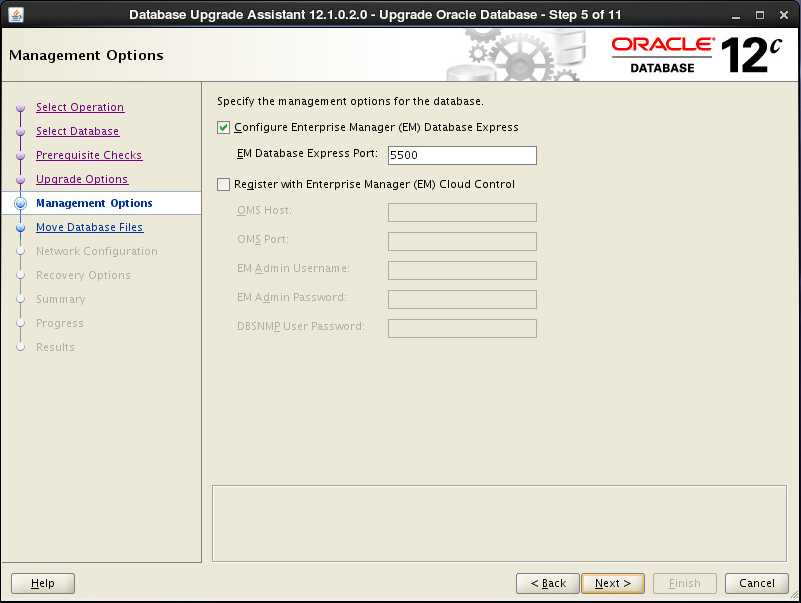Click the Management Options step bullet icon
This screenshot has height=603, width=801.
coord(20,203)
